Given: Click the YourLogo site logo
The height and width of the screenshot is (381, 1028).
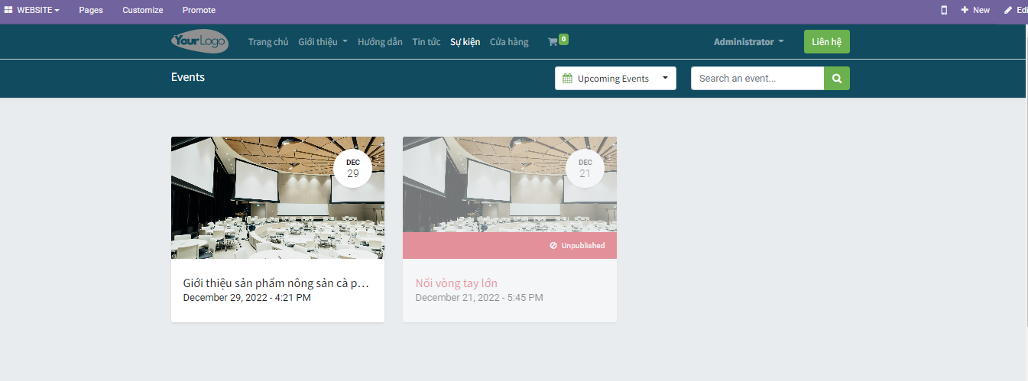Looking at the screenshot, I should (x=200, y=42).
